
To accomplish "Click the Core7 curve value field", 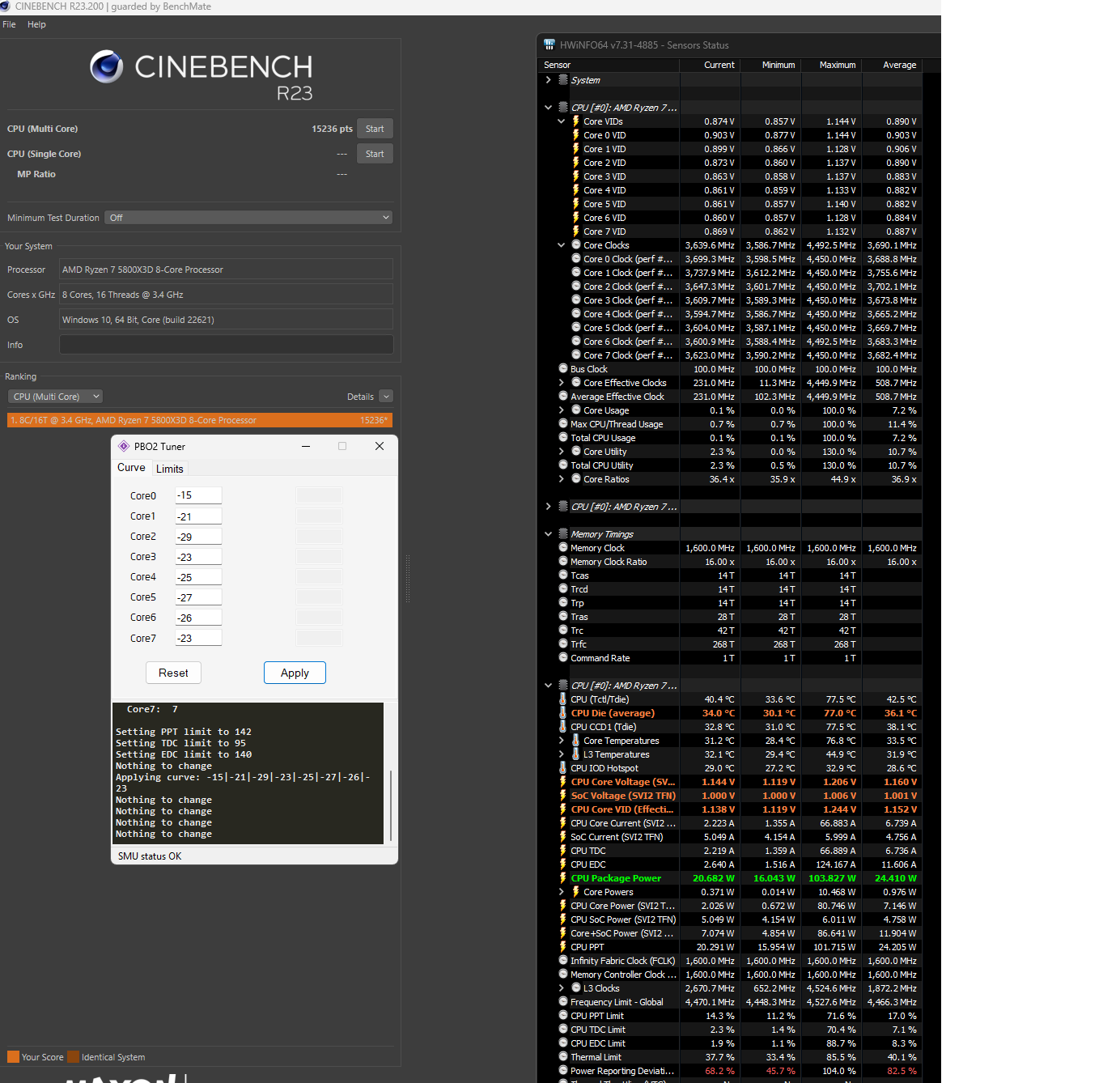I will [x=198, y=638].
